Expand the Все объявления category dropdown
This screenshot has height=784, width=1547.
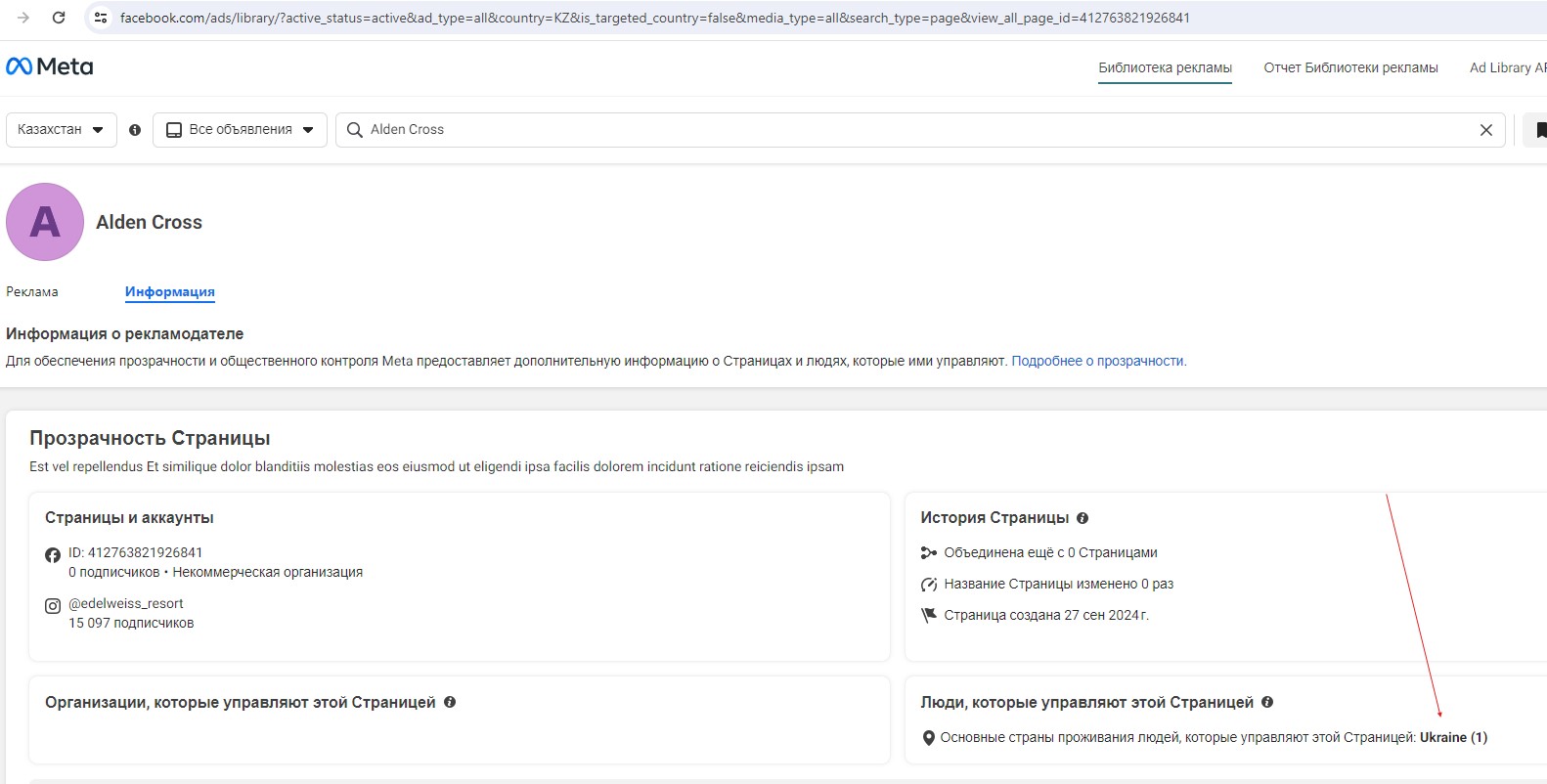tap(240, 130)
